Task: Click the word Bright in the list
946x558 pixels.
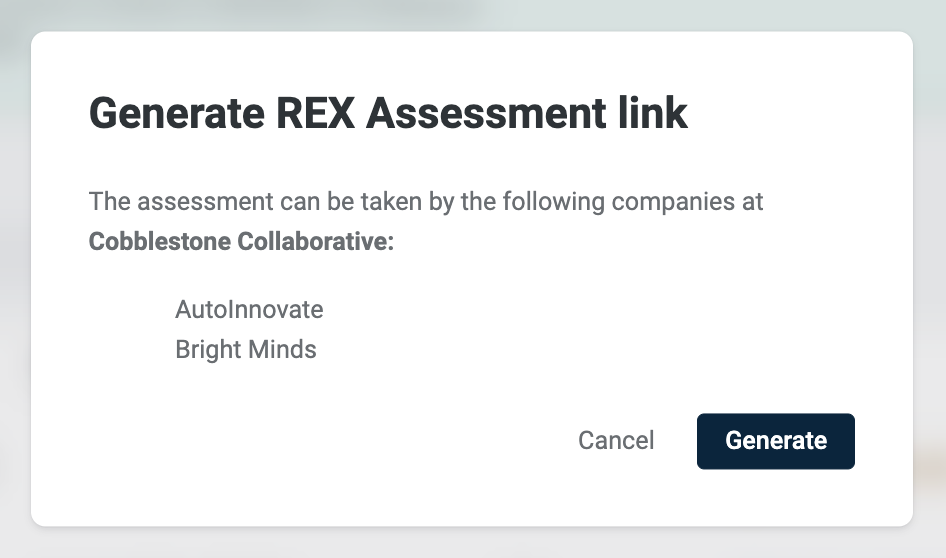Action: pyautogui.click(x=208, y=350)
